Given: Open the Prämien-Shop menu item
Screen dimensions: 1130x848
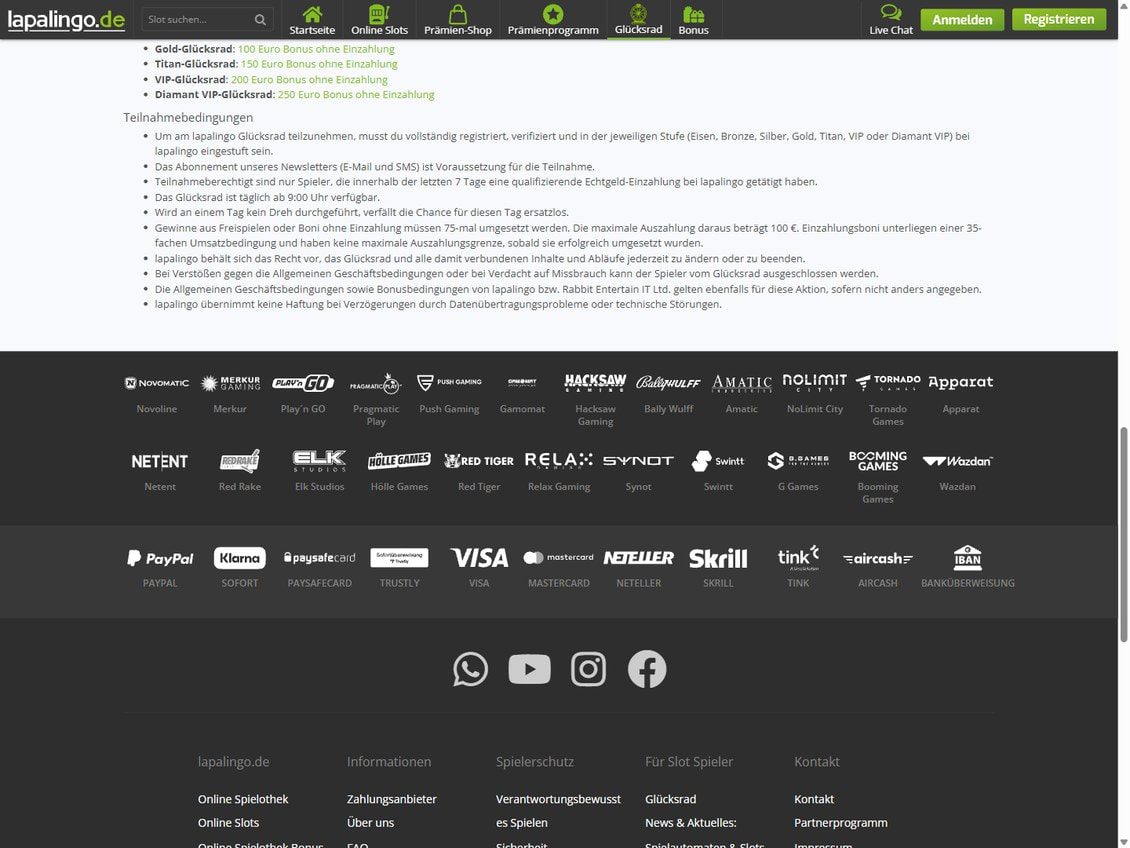Looking at the screenshot, I should (x=458, y=19).
